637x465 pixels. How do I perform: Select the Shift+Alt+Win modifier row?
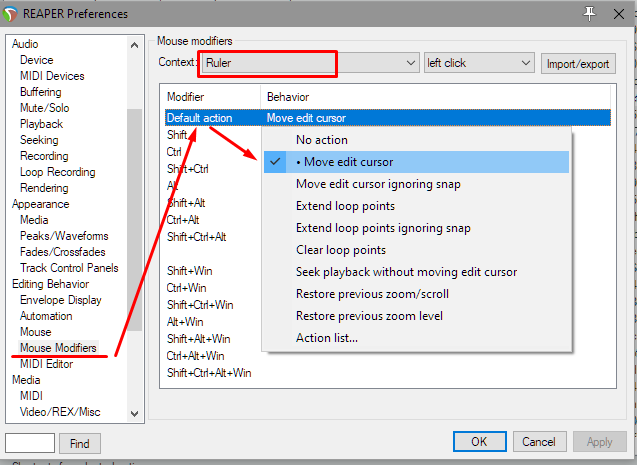pos(198,339)
